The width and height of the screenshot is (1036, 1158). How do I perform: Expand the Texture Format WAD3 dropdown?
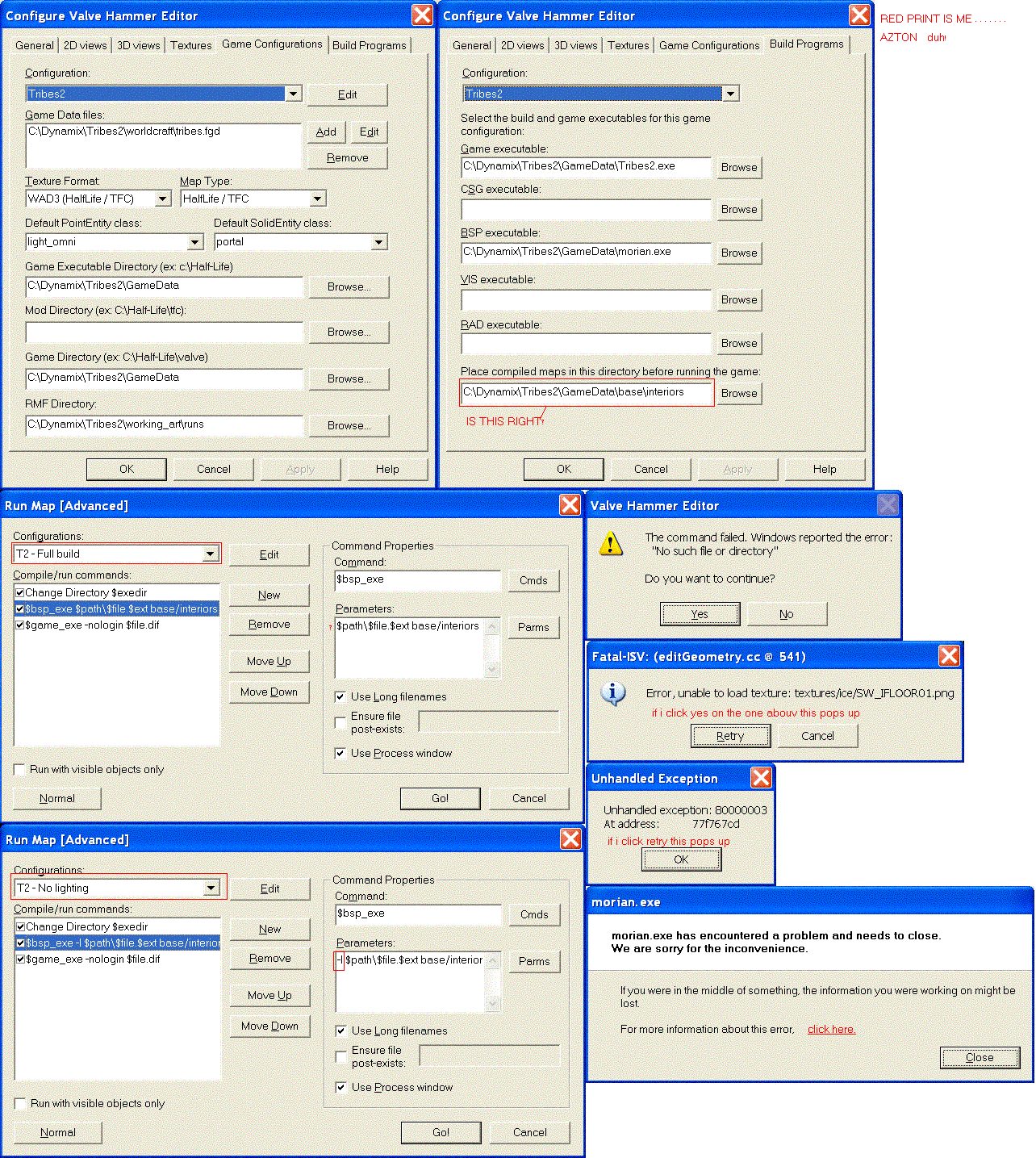tap(163, 199)
